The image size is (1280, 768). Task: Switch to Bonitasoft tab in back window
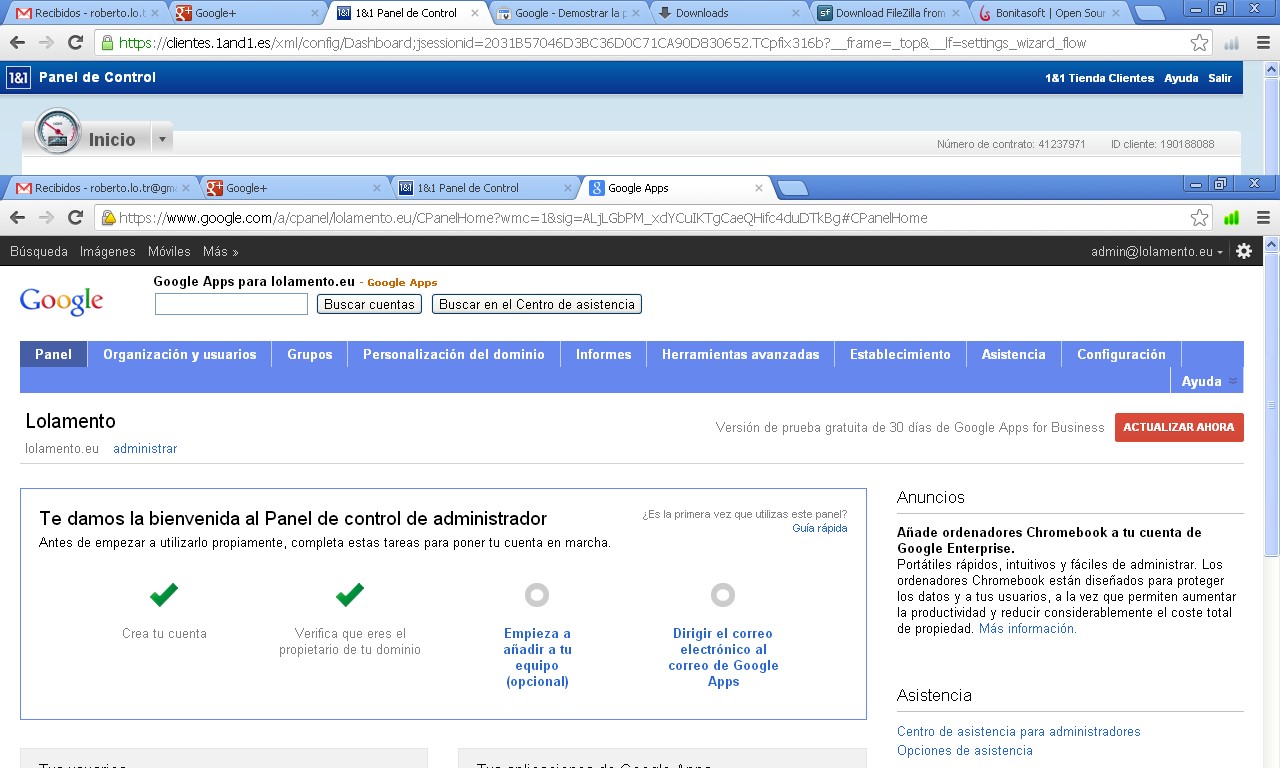point(1050,13)
